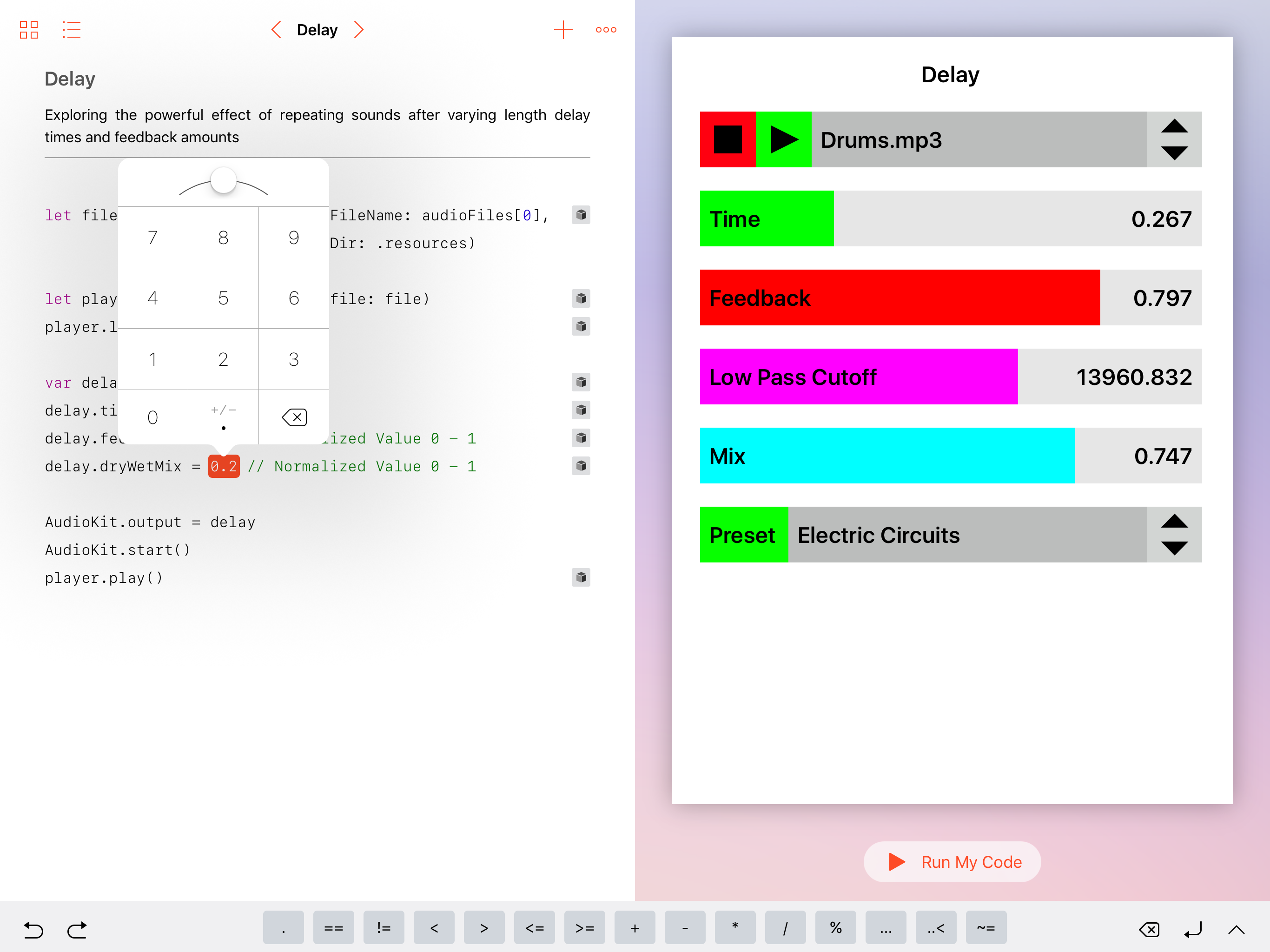Stop Drums.mp3 with red stop button
This screenshot has height=952, width=1270.
[x=728, y=139]
